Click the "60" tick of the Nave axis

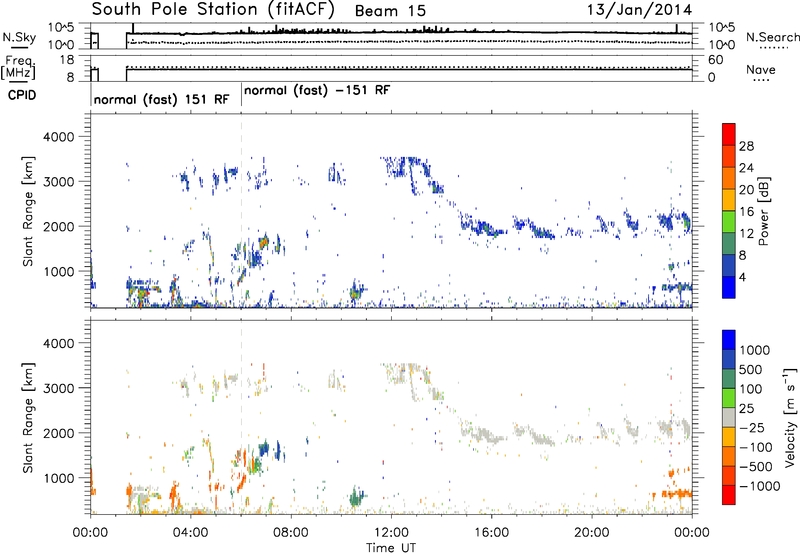click(716, 60)
